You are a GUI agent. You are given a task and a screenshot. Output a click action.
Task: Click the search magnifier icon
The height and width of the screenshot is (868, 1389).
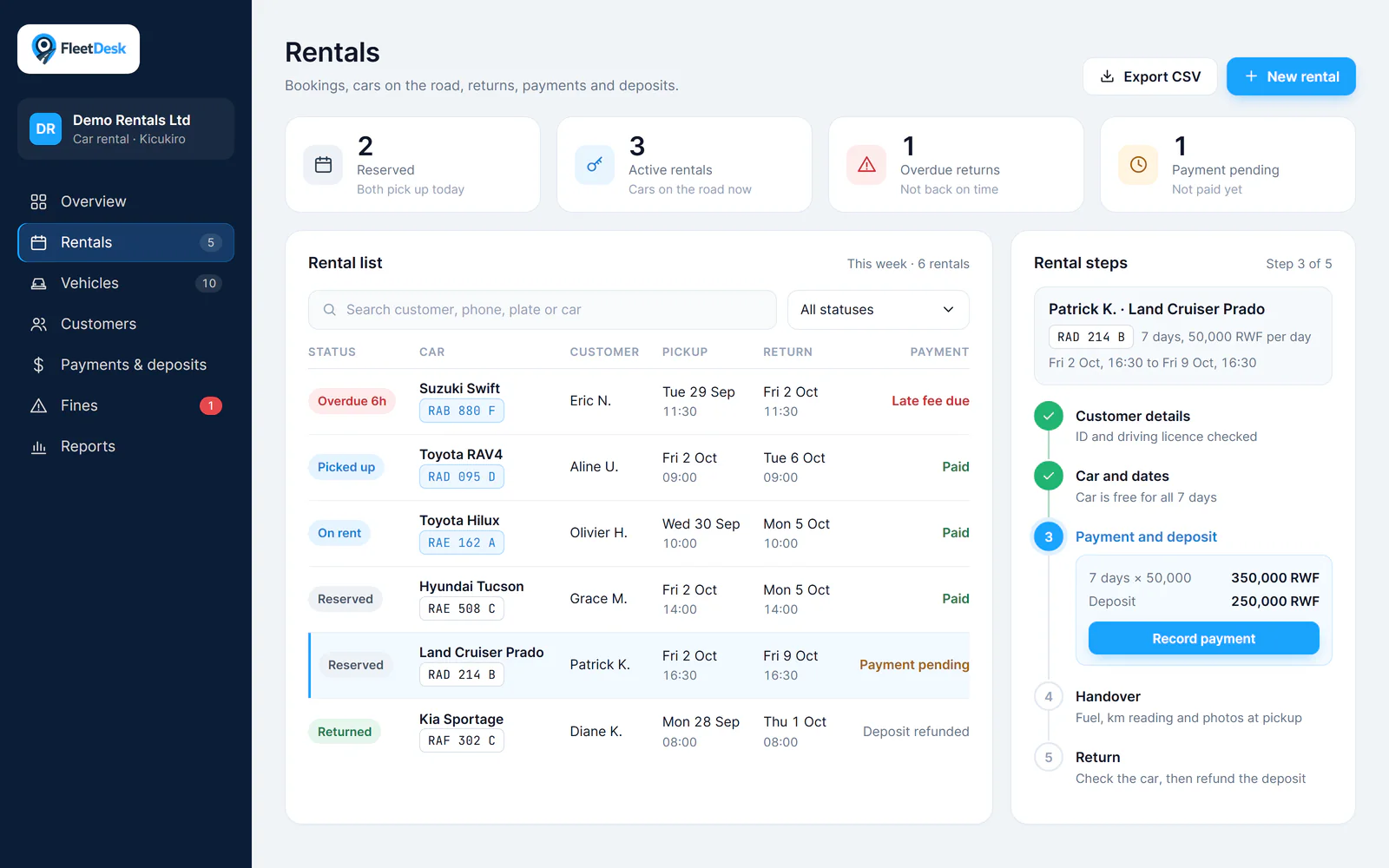click(x=330, y=310)
